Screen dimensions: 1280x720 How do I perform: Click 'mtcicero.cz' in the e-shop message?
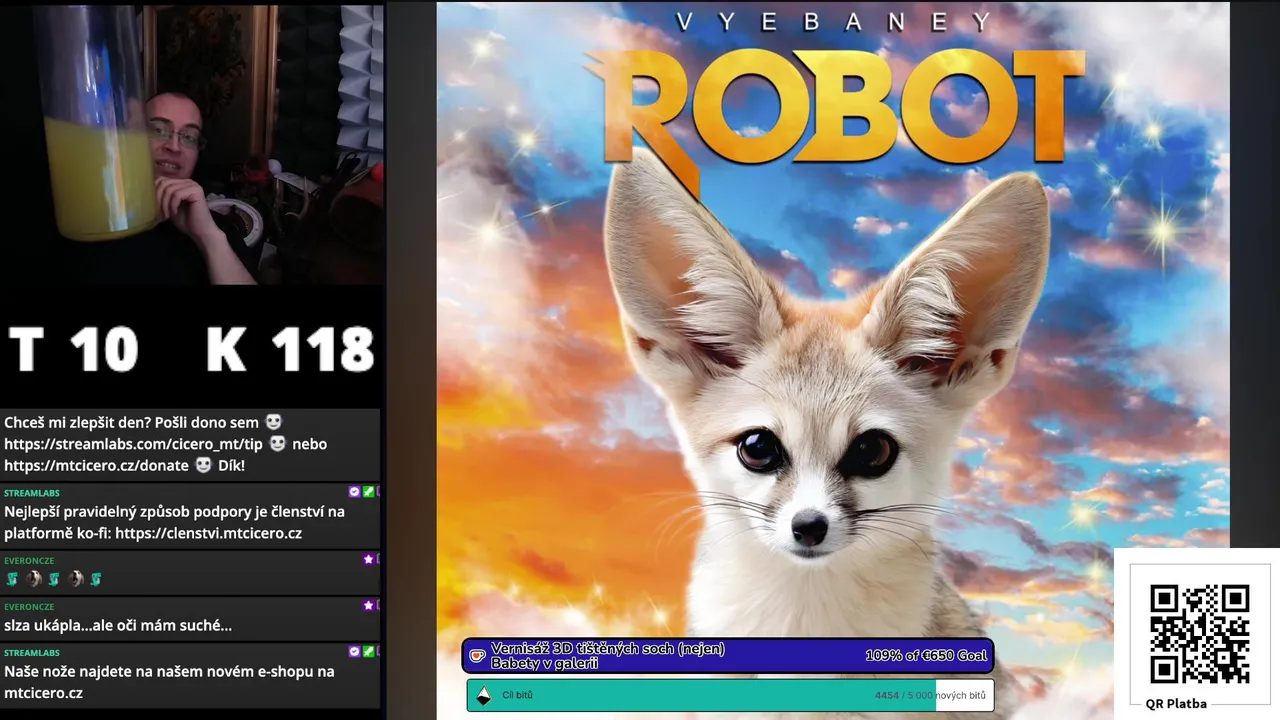click(x=43, y=693)
